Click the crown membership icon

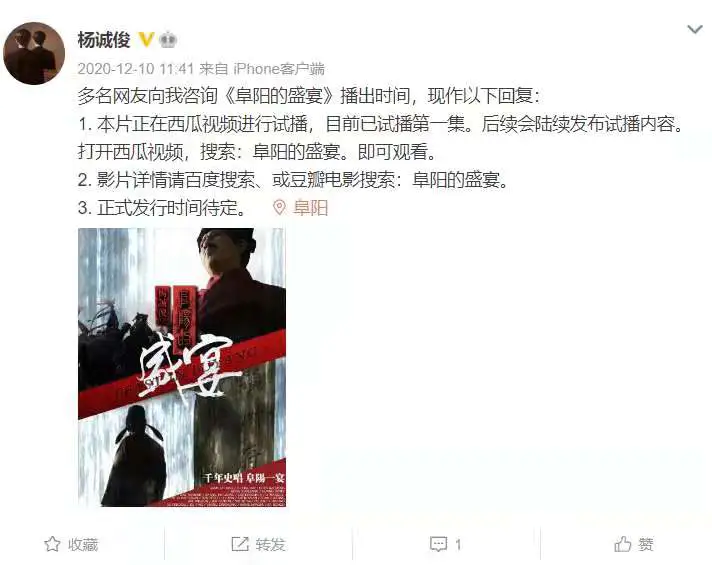168,40
